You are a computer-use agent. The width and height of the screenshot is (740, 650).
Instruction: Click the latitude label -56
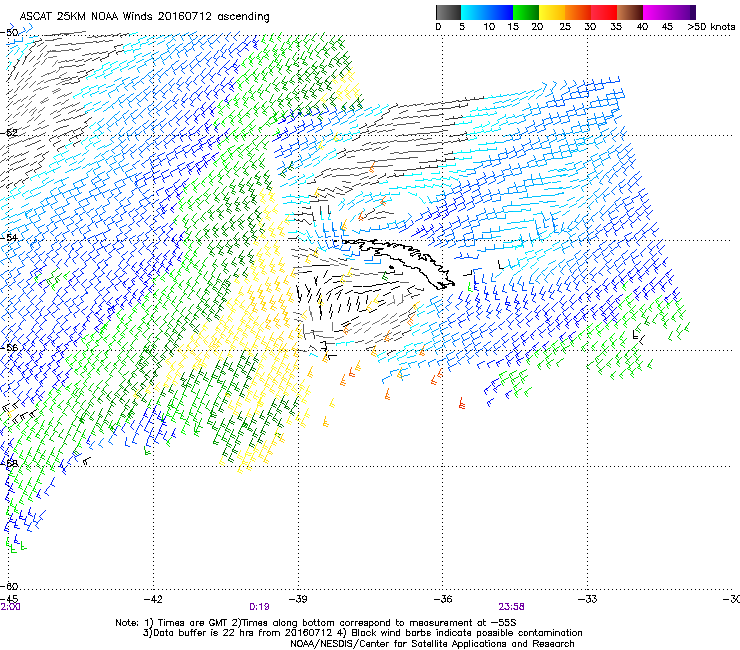(x=9, y=347)
